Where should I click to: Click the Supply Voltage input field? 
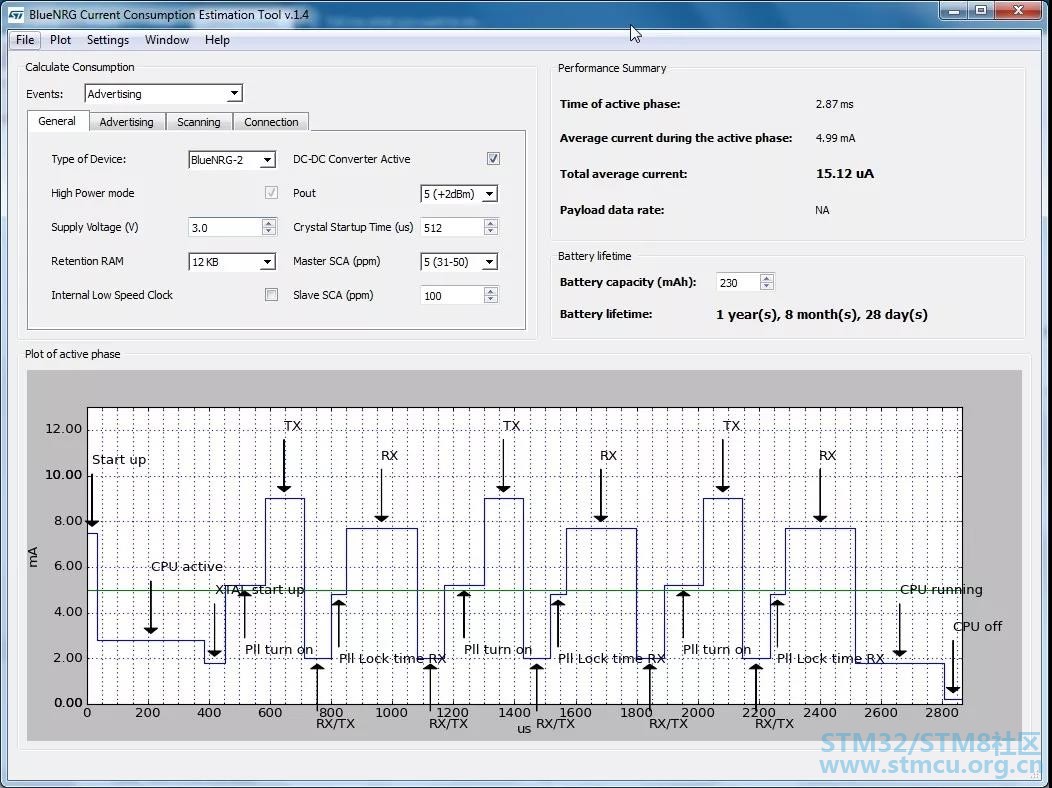point(225,227)
